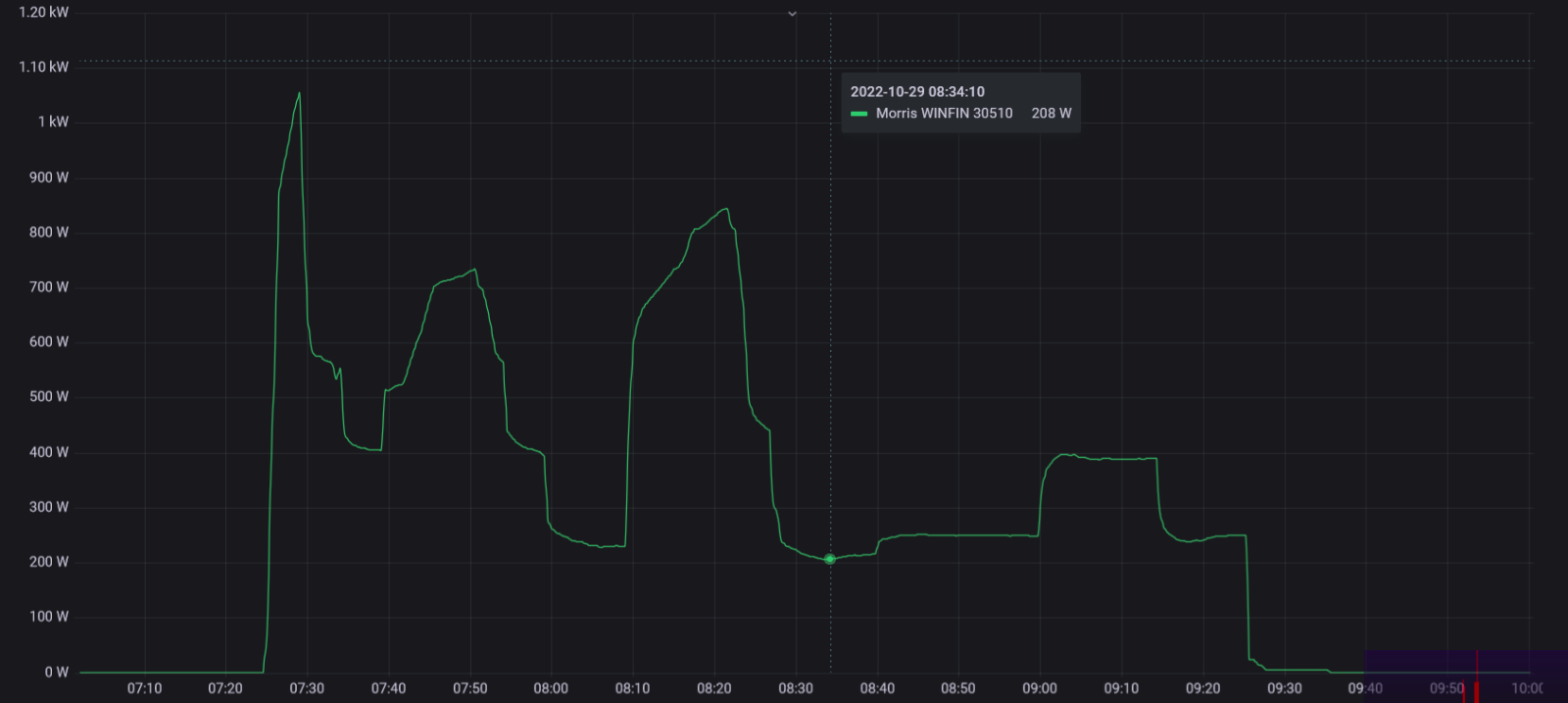Click the 09:30 time axis label
The width and height of the screenshot is (1568, 703).
[x=1285, y=688]
